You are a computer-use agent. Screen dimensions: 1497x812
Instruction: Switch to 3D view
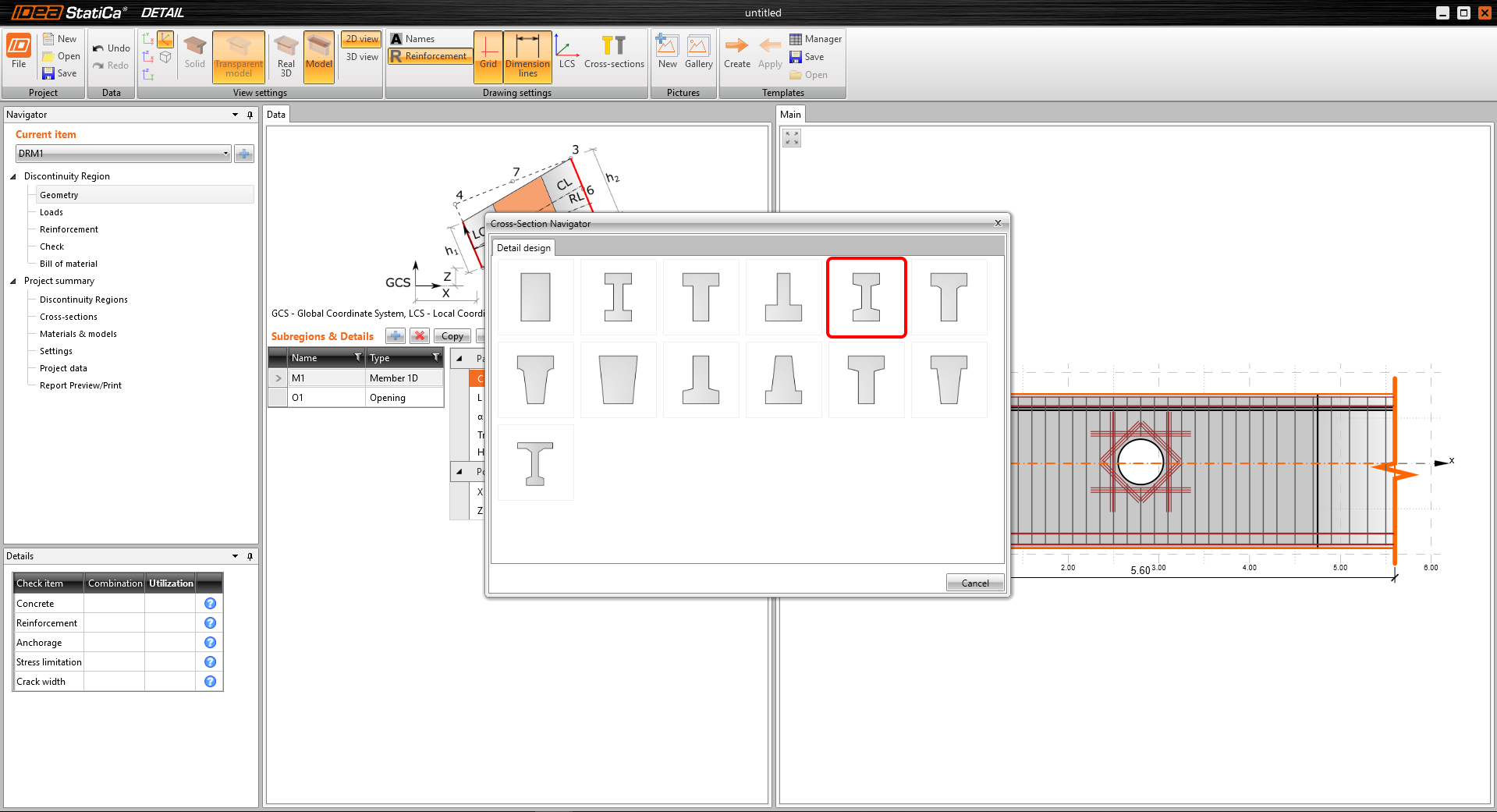[361, 57]
